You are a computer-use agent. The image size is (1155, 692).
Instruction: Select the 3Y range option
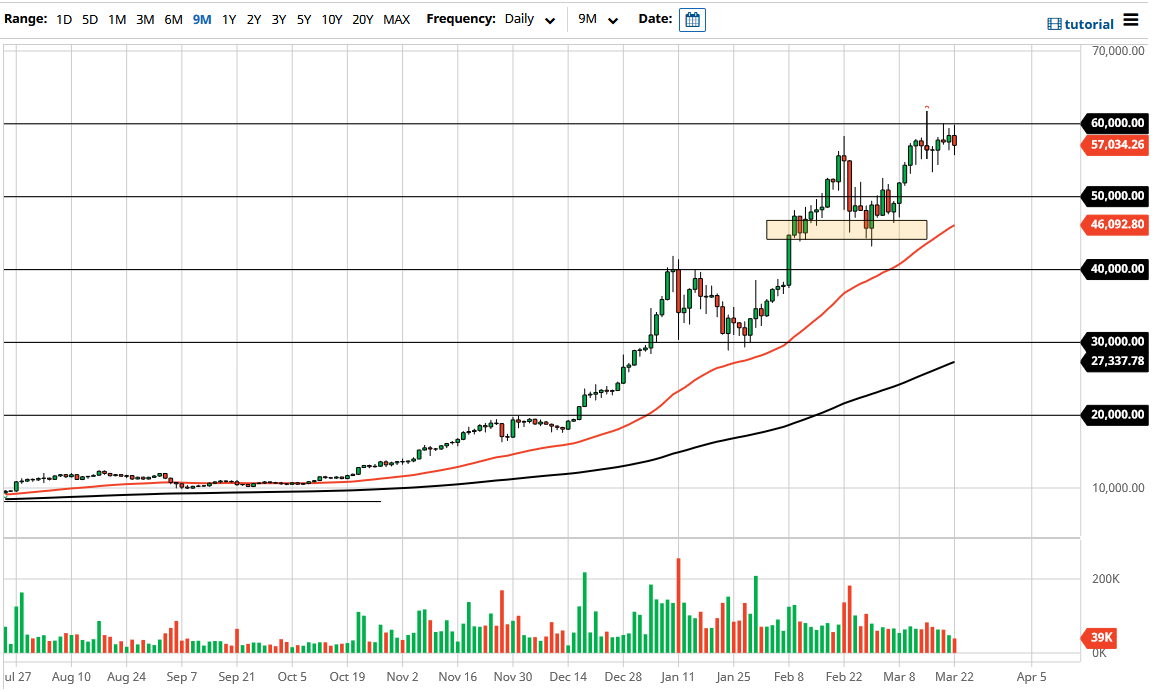[277, 19]
